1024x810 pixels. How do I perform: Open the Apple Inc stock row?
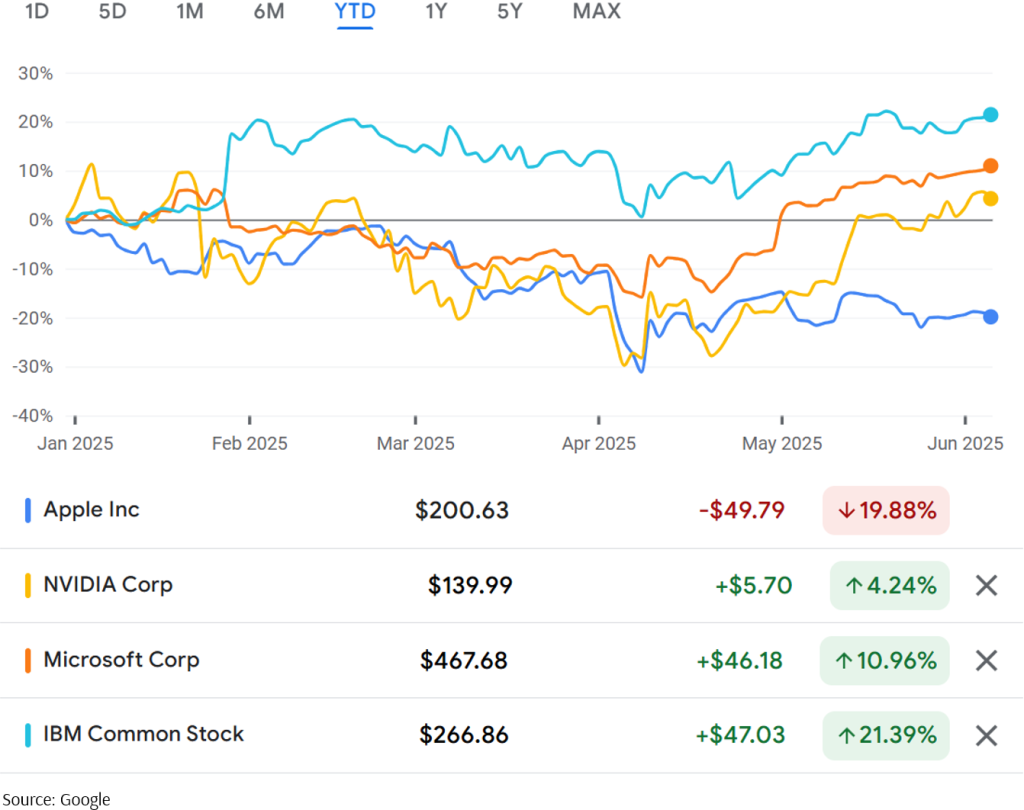92,510
